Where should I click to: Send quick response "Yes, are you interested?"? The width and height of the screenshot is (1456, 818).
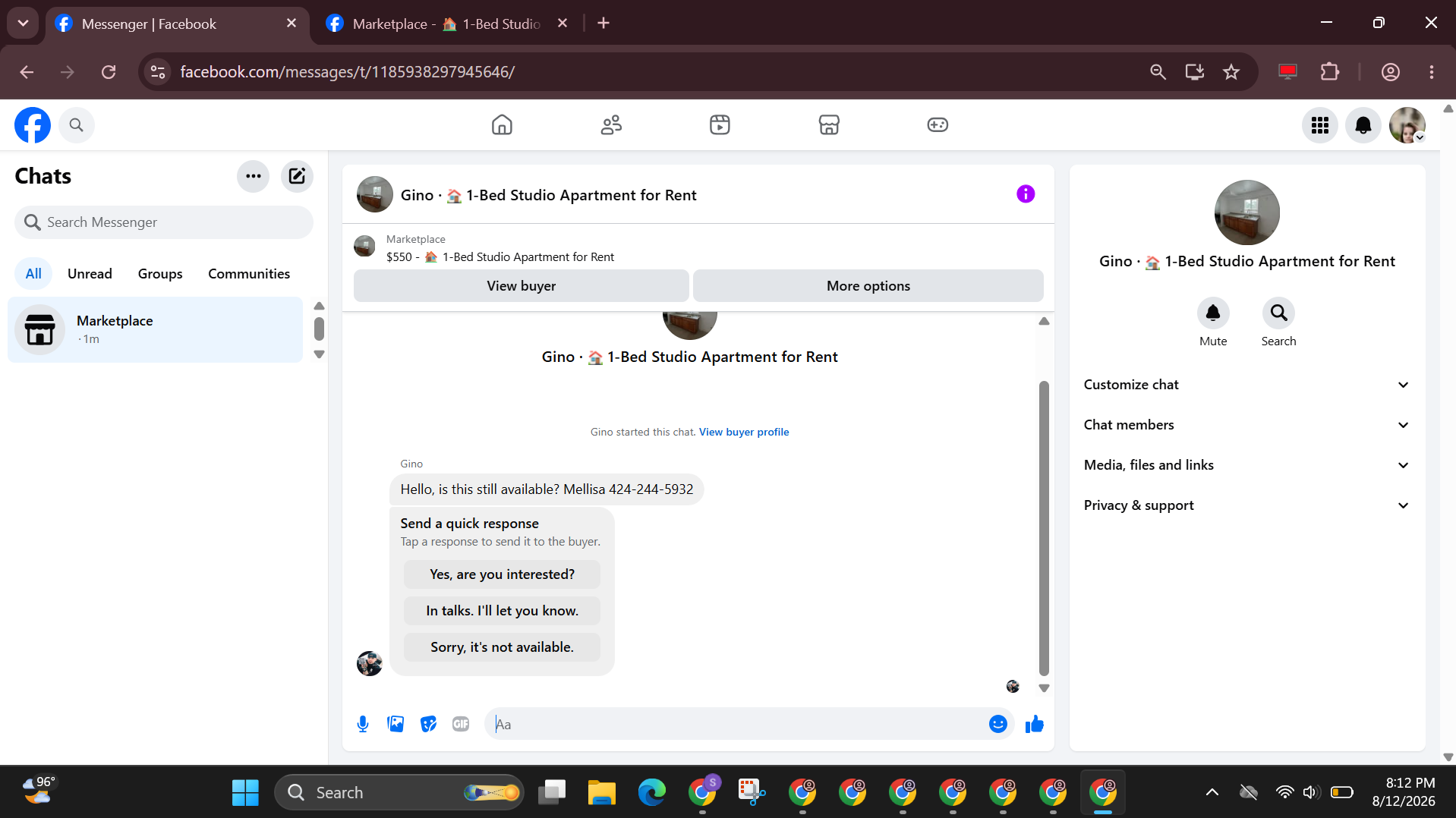(x=502, y=574)
